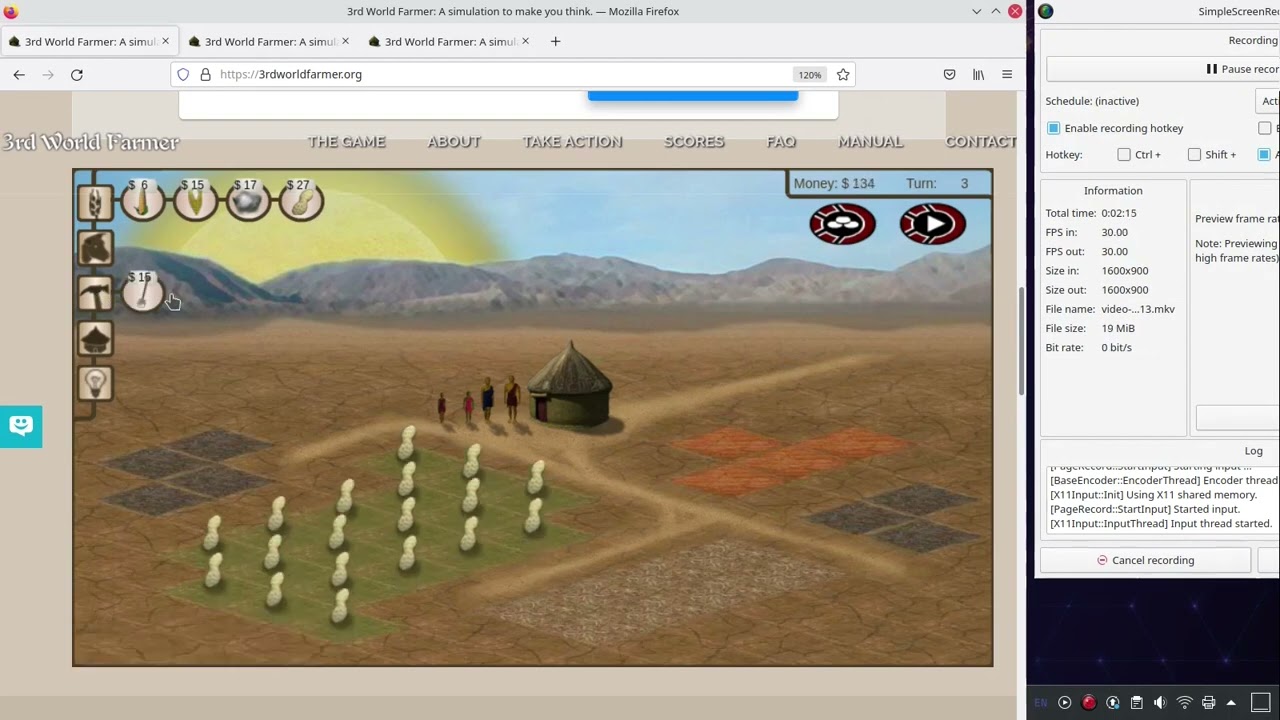Click the padlock site security icon
Image resolution: width=1280 pixels, height=720 pixels.
[205, 74]
